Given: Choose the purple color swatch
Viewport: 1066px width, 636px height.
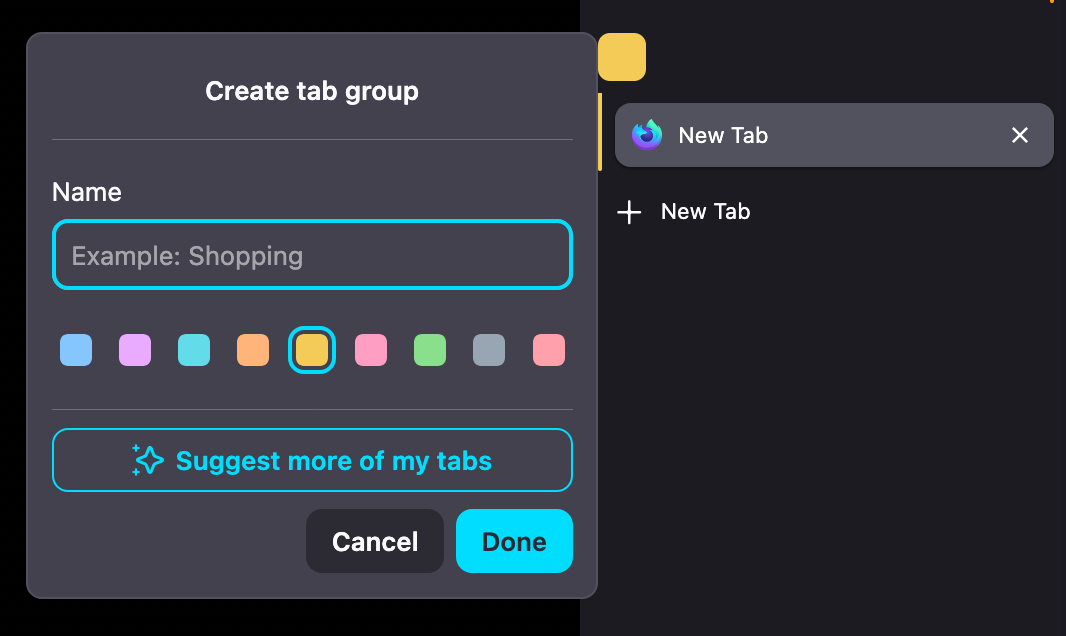Looking at the screenshot, I should tap(135, 350).
